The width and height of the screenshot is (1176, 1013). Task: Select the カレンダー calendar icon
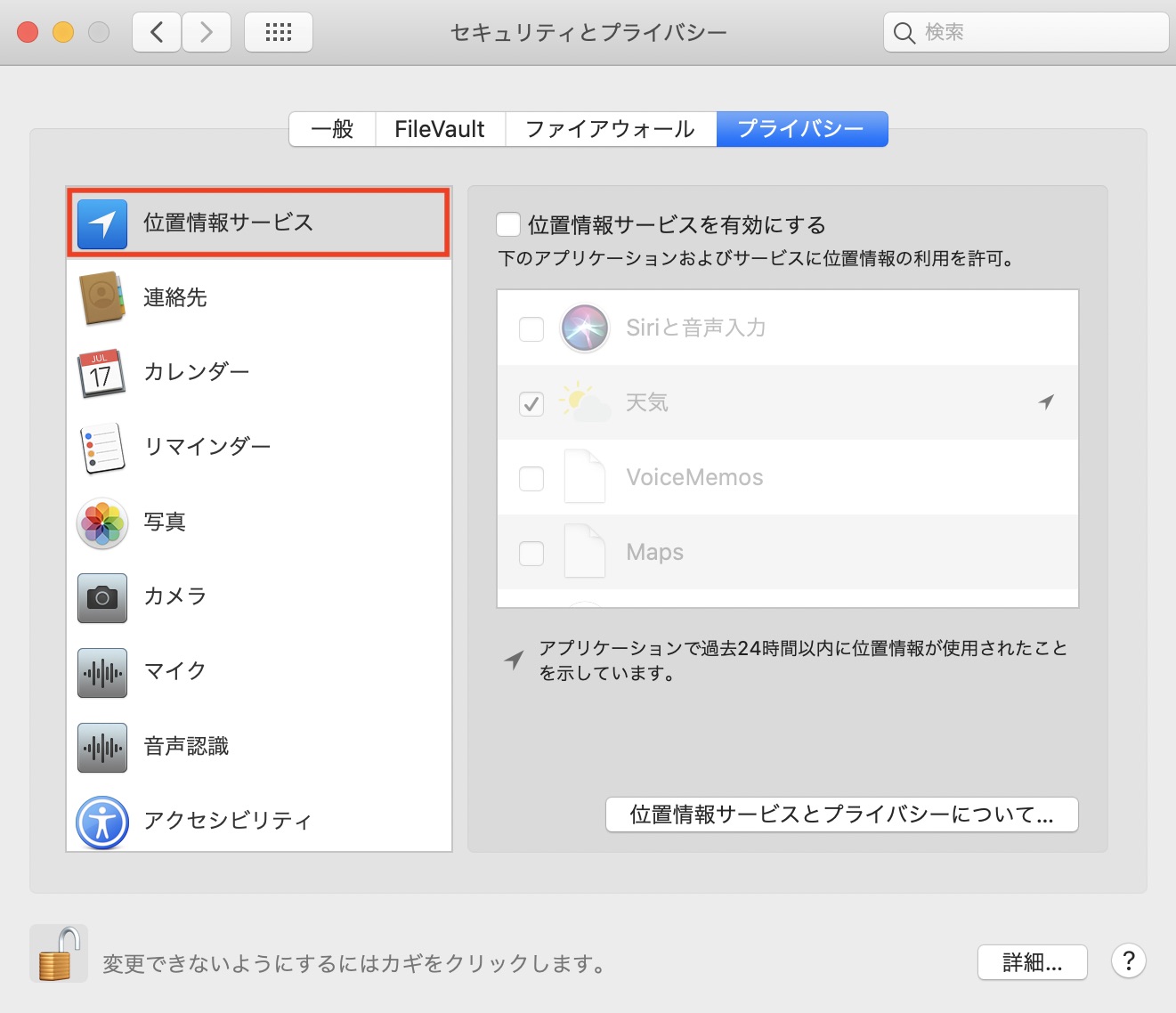102,373
